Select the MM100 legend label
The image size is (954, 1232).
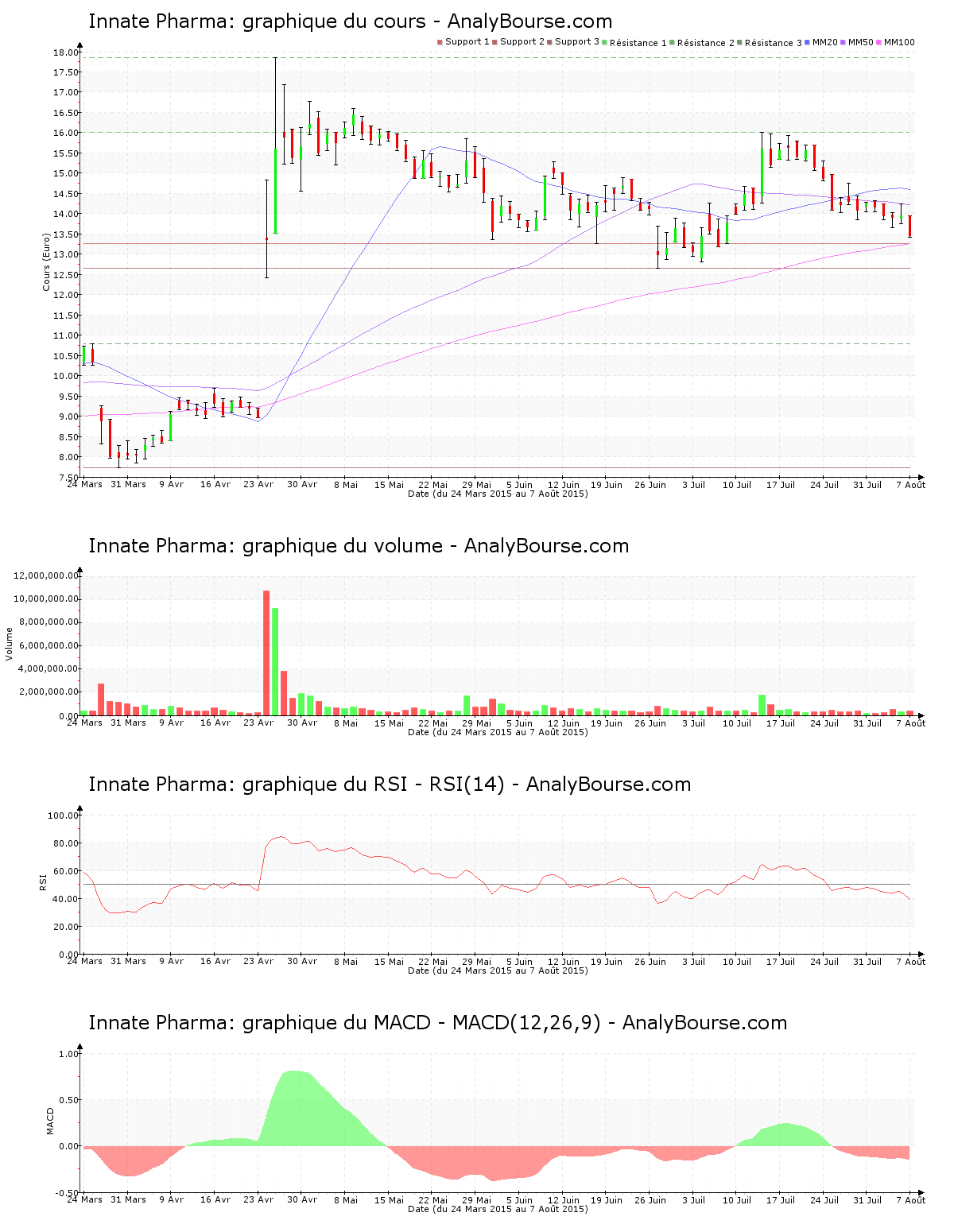point(899,42)
